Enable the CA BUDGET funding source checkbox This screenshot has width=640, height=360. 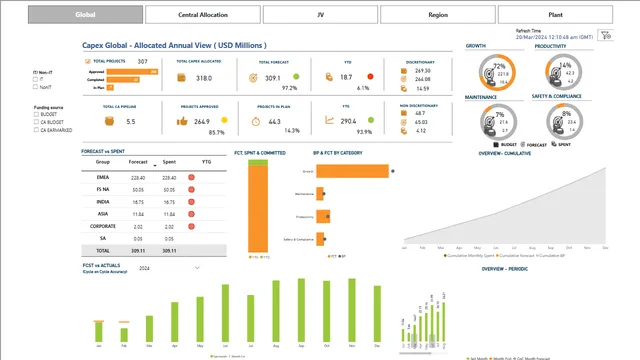(36, 122)
